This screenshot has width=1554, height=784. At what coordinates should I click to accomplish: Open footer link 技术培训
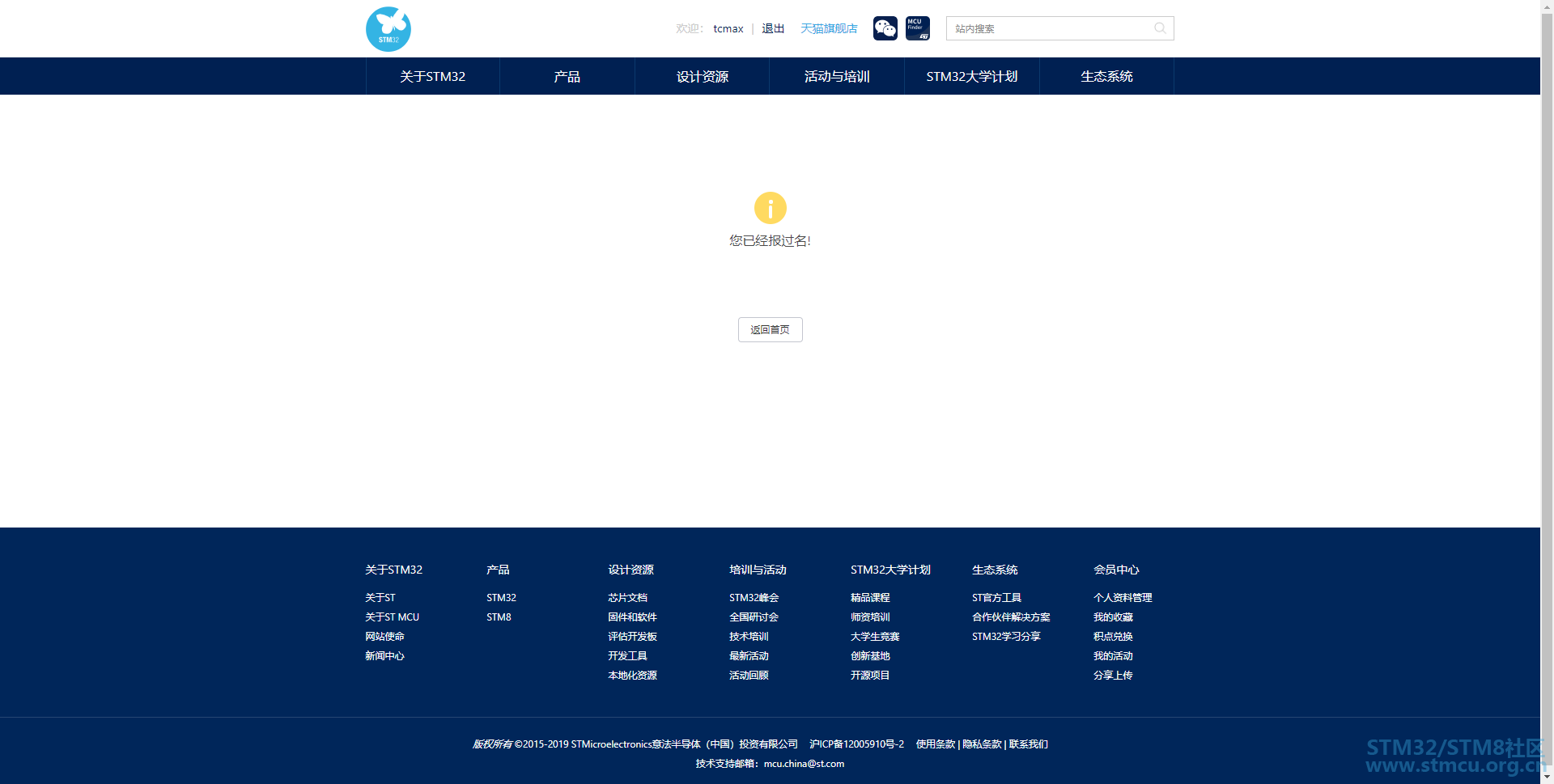coord(749,637)
